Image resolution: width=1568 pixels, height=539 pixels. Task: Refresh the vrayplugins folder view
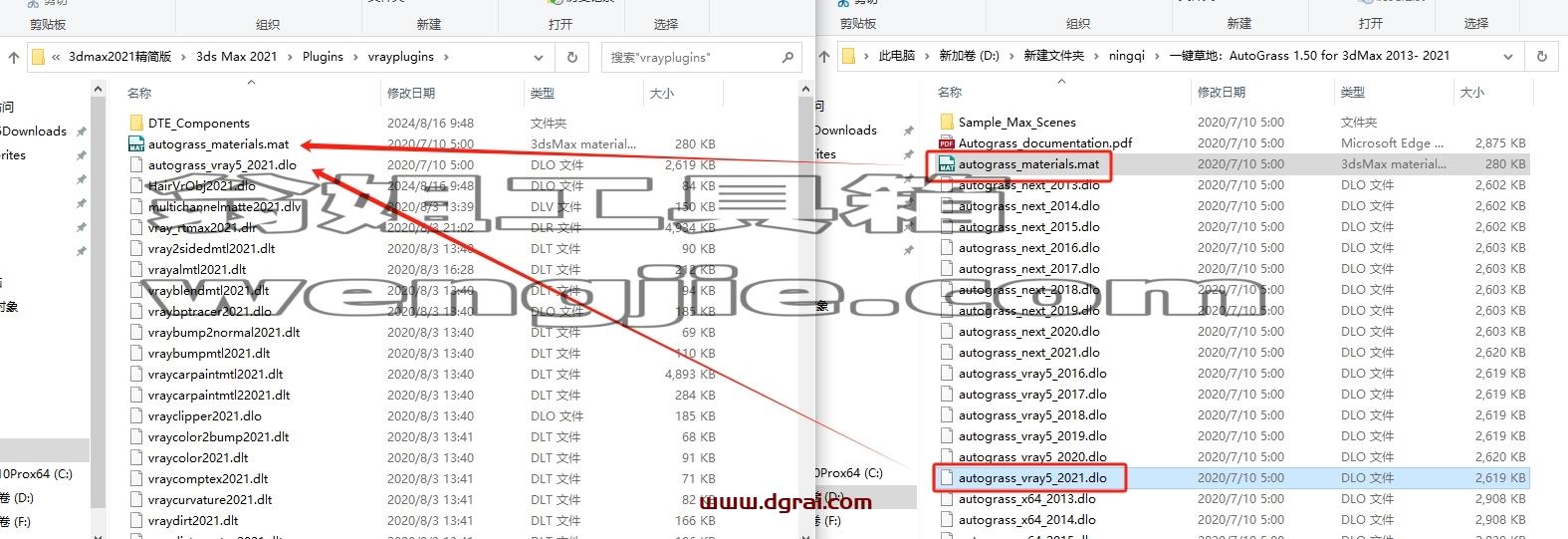(x=572, y=58)
